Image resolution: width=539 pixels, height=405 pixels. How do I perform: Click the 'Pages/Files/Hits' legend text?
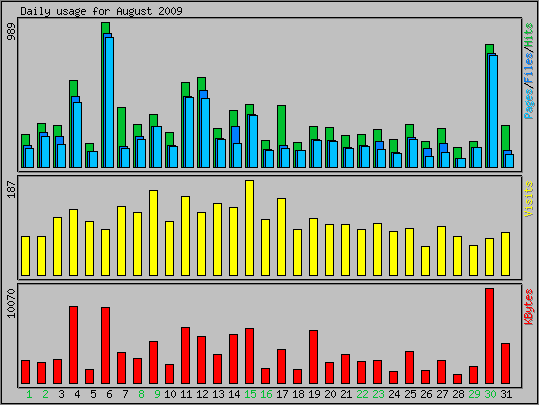click(x=529, y=71)
